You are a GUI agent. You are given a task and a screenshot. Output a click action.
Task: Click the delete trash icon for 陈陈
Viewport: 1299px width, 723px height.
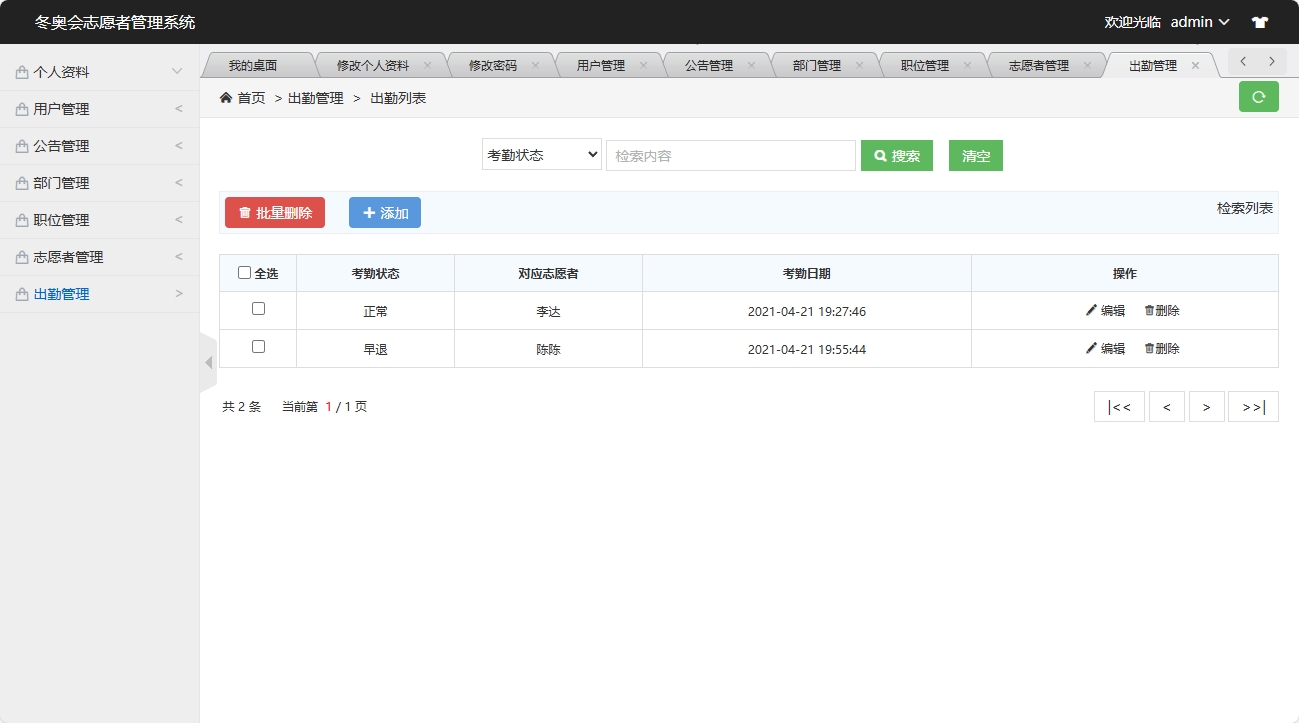[x=1150, y=348]
